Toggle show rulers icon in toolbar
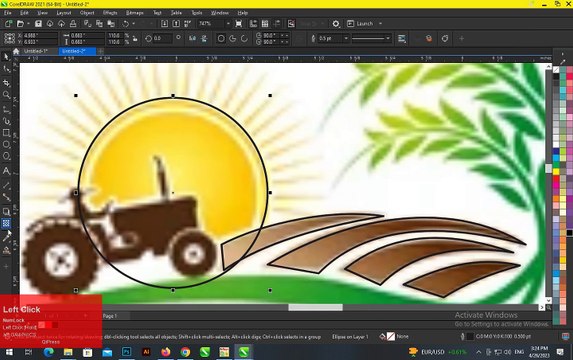Screen dimensions: 573x360 click(253, 24)
